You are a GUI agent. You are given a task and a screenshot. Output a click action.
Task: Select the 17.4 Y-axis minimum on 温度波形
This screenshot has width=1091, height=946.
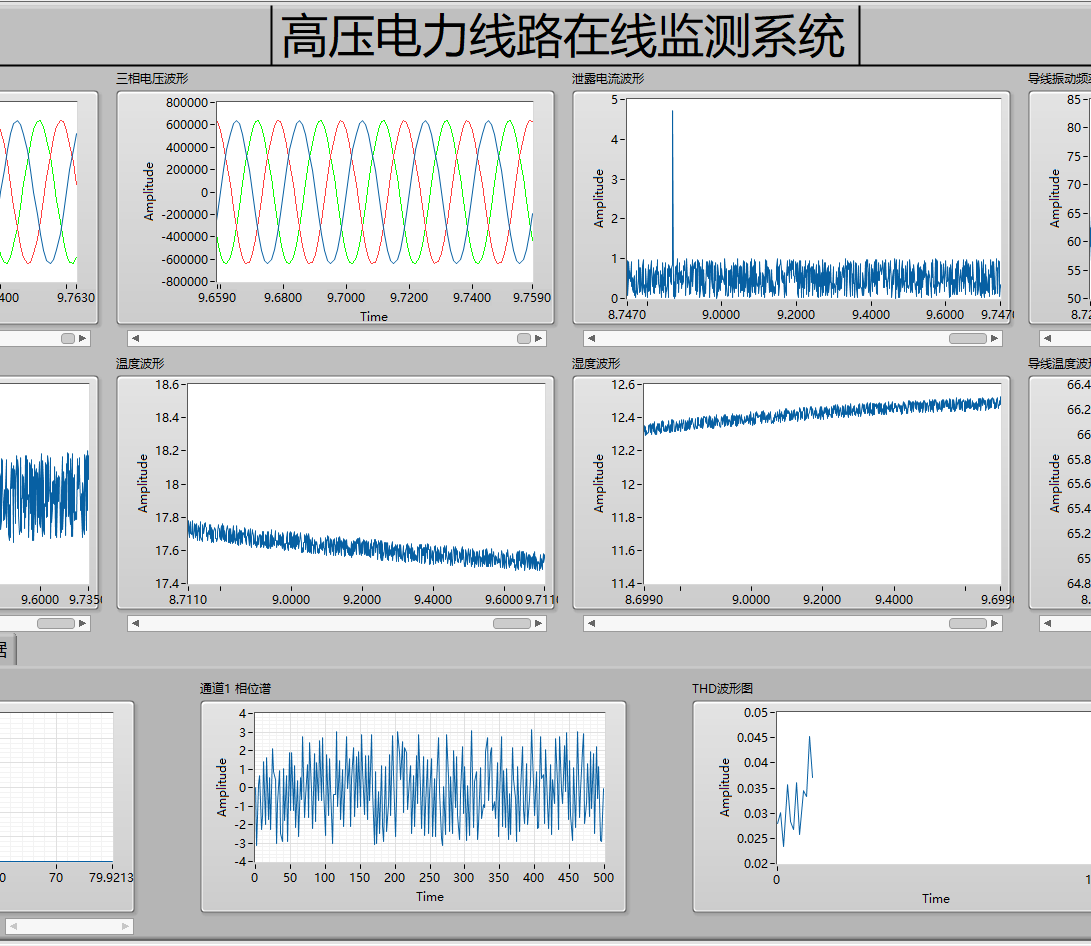(x=167, y=584)
